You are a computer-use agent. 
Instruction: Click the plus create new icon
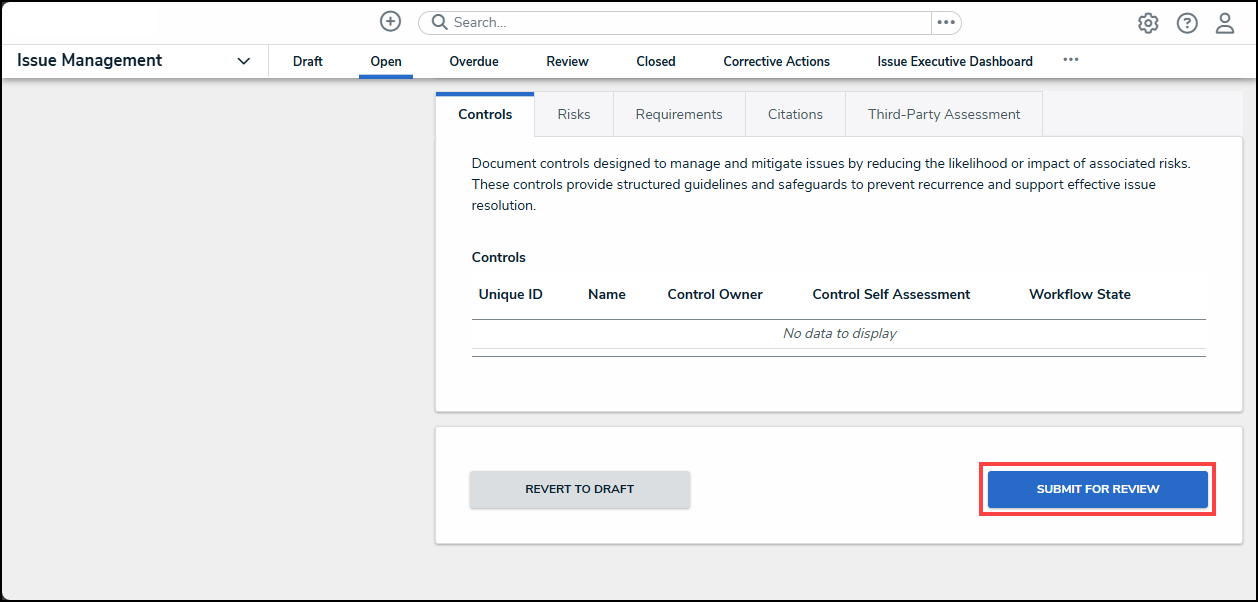(390, 22)
